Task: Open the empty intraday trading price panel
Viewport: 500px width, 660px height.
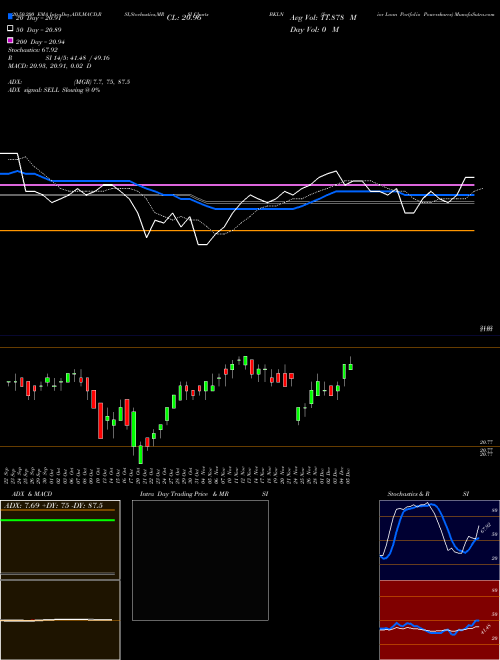Action: [x=200, y=560]
